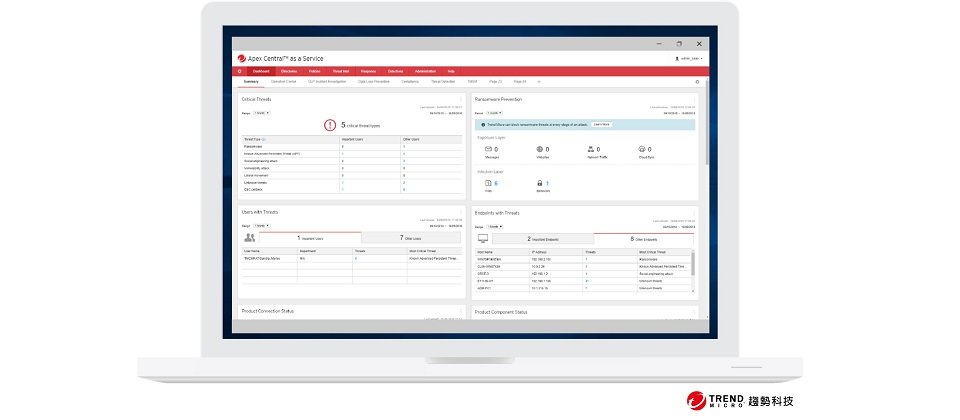Click the Messages envelope icon

tap(488, 149)
